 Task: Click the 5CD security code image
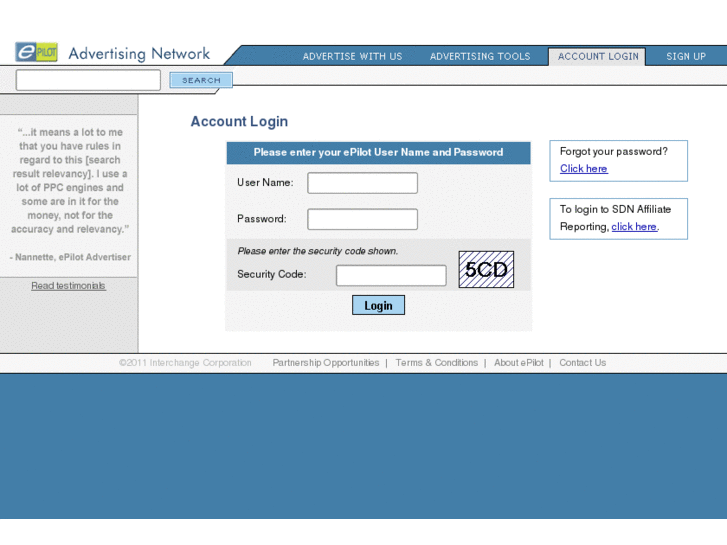pos(486,269)
